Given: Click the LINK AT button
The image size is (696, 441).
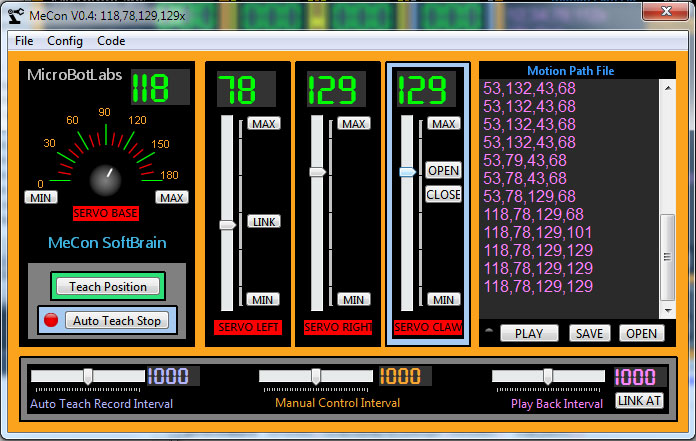Looking at the screenshot, I should point(639,401).
